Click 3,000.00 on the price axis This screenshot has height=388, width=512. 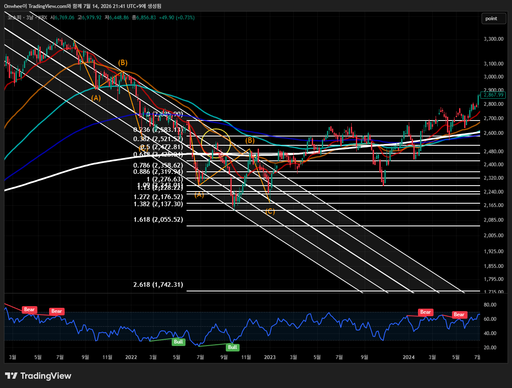[x=494, y=77]
